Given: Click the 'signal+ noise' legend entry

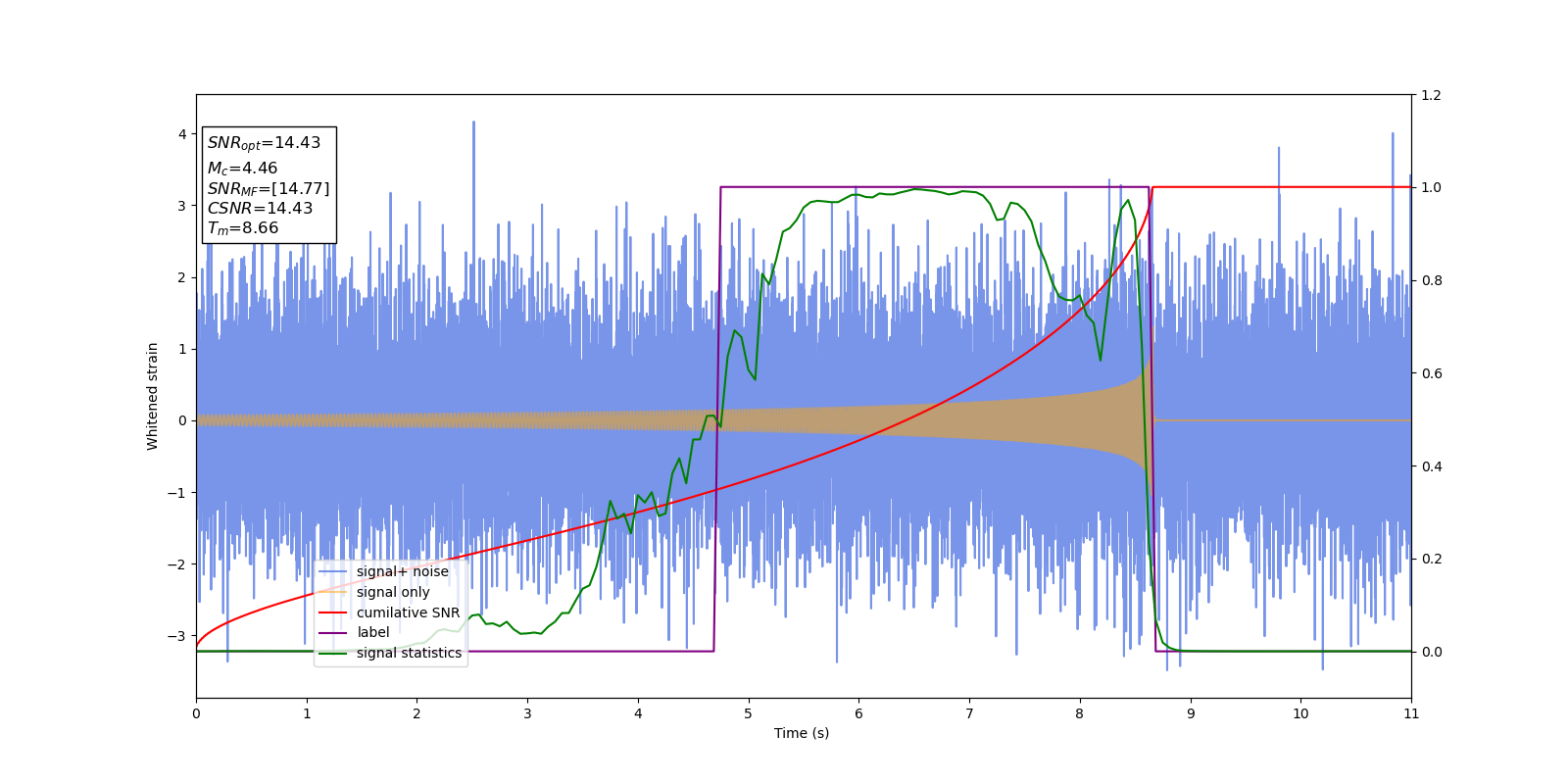Looking at the screenshot, I should [384, 571].
